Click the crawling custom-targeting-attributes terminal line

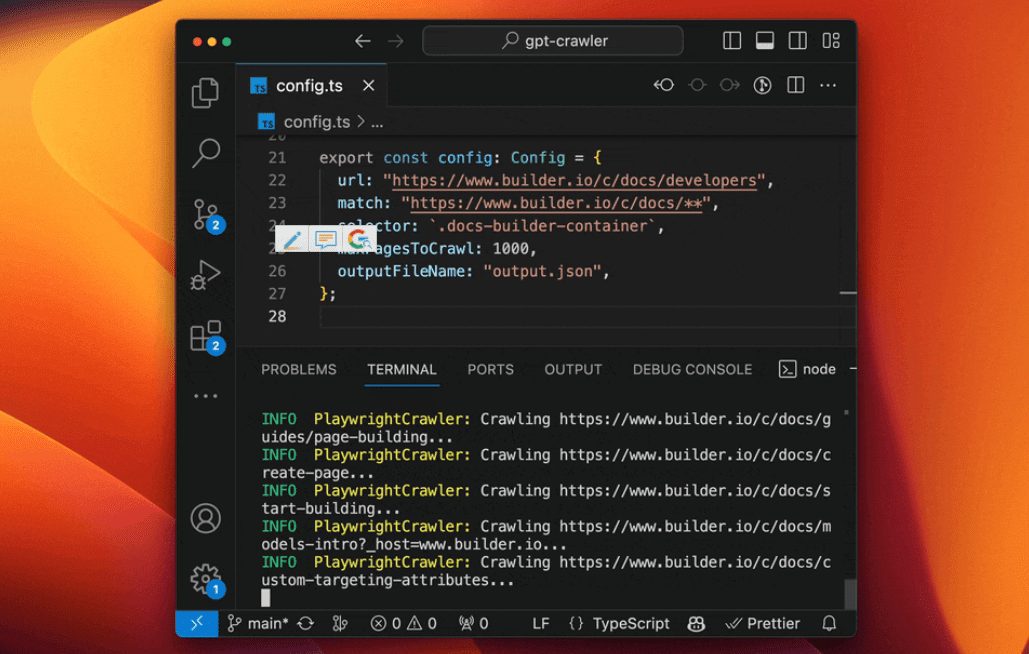point(546,571)
